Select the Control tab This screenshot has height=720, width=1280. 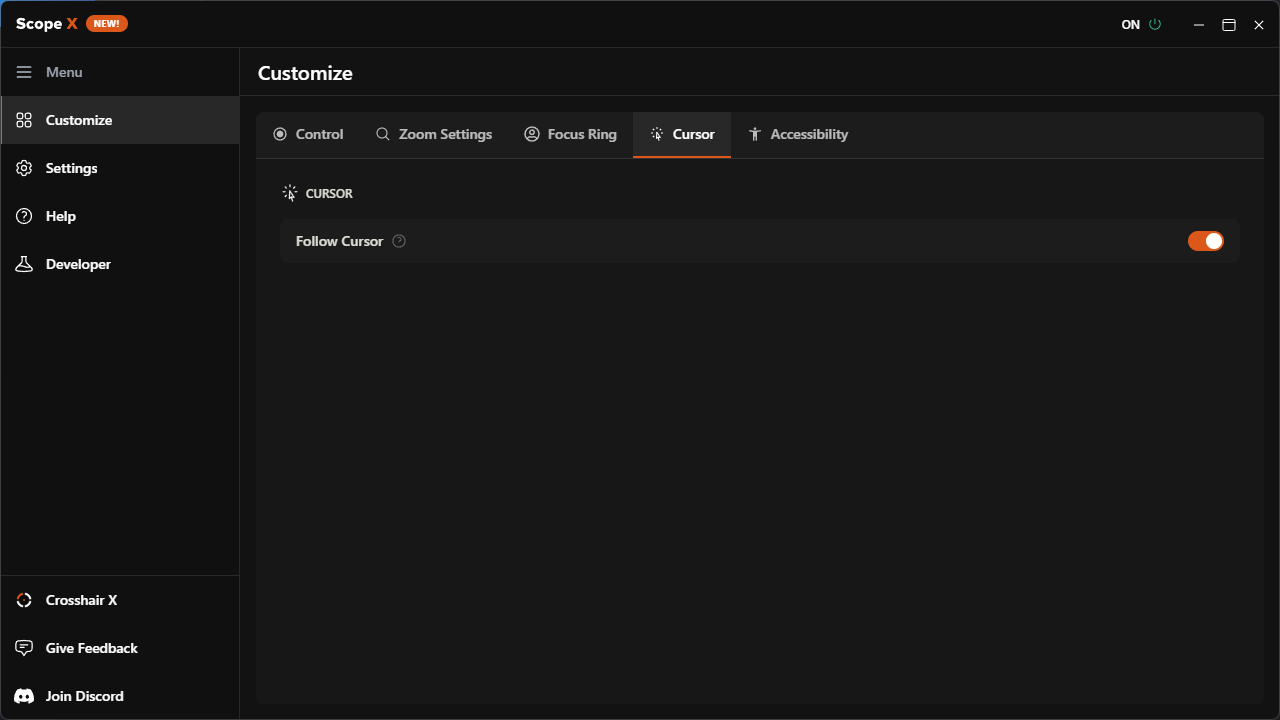tap(308, 133)
